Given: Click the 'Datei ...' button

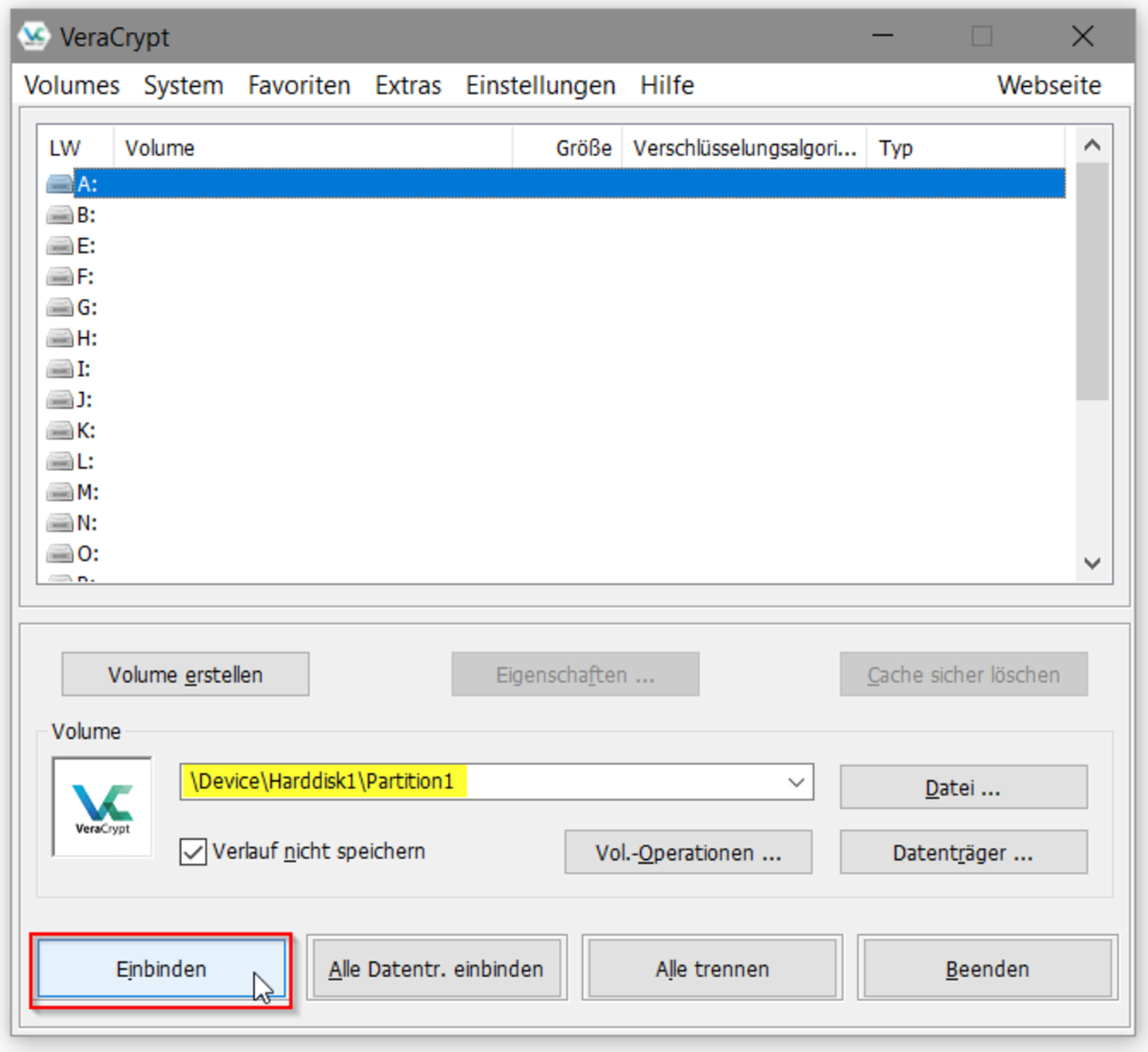Looking at the screenshot, I should [x=963, y=788].
